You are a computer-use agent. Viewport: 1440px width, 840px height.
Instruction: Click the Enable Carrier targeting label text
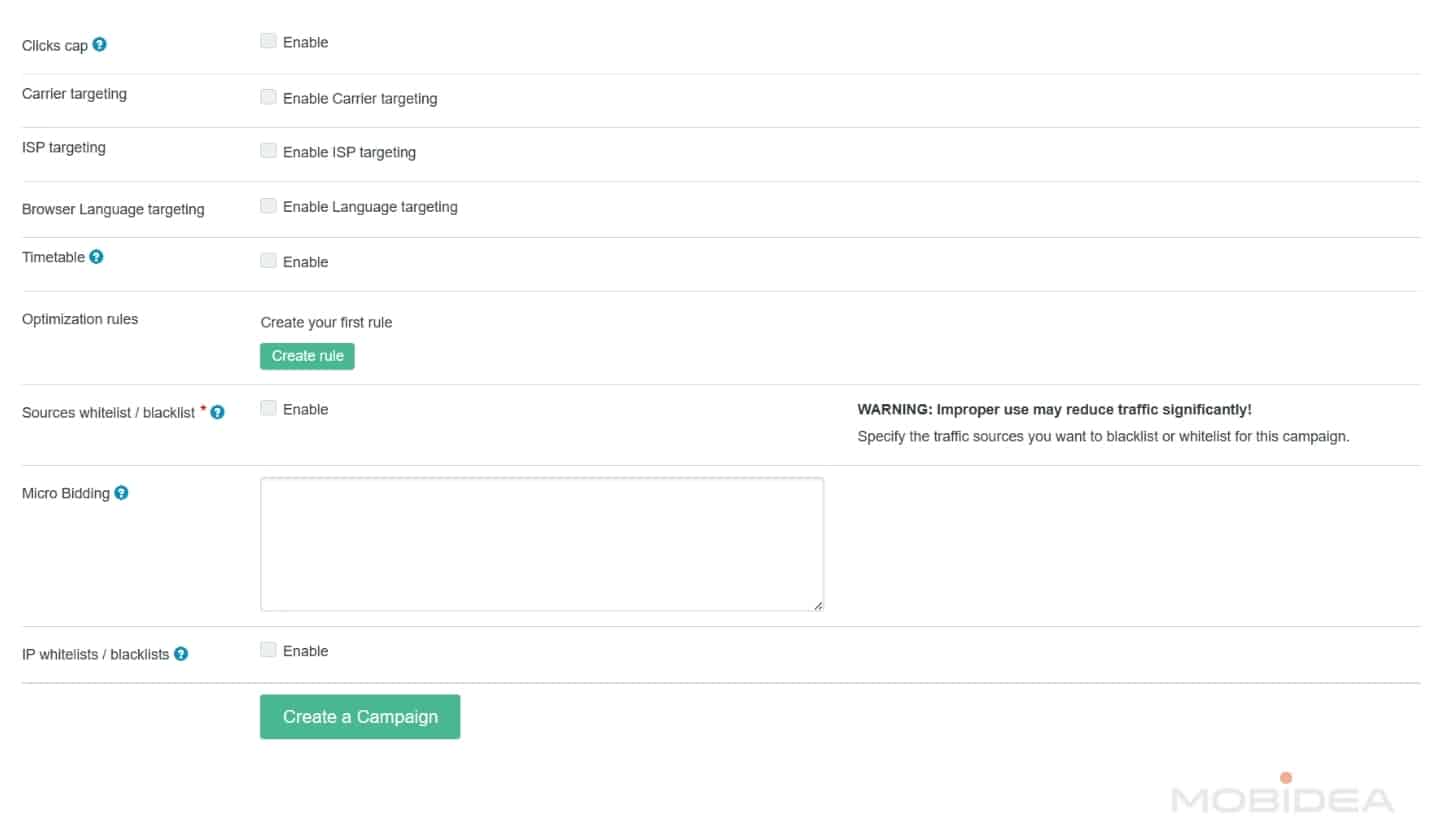coord(360,99)
